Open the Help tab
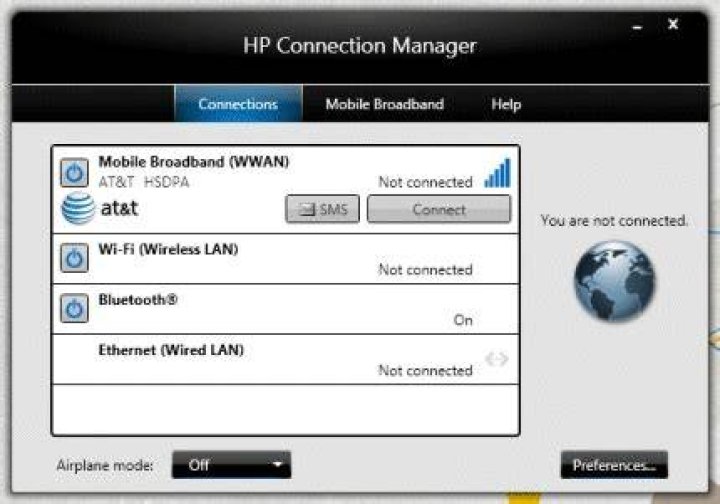Screen dimensions: 720x504 tap(506, 104)
